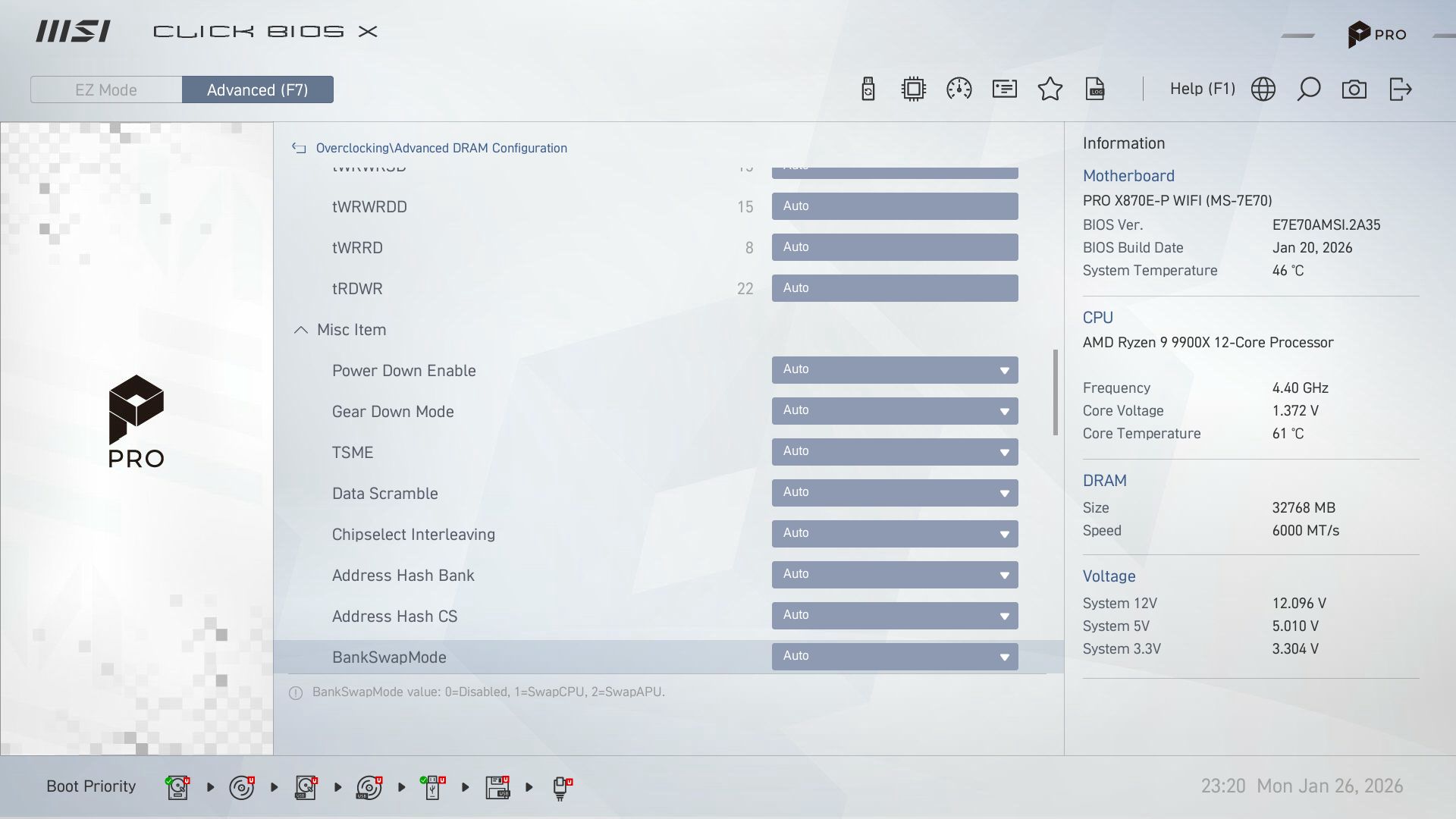Open BIOS search with magnifier icon
Screen dimensions: 1456x819
(x=1309, y=89)
